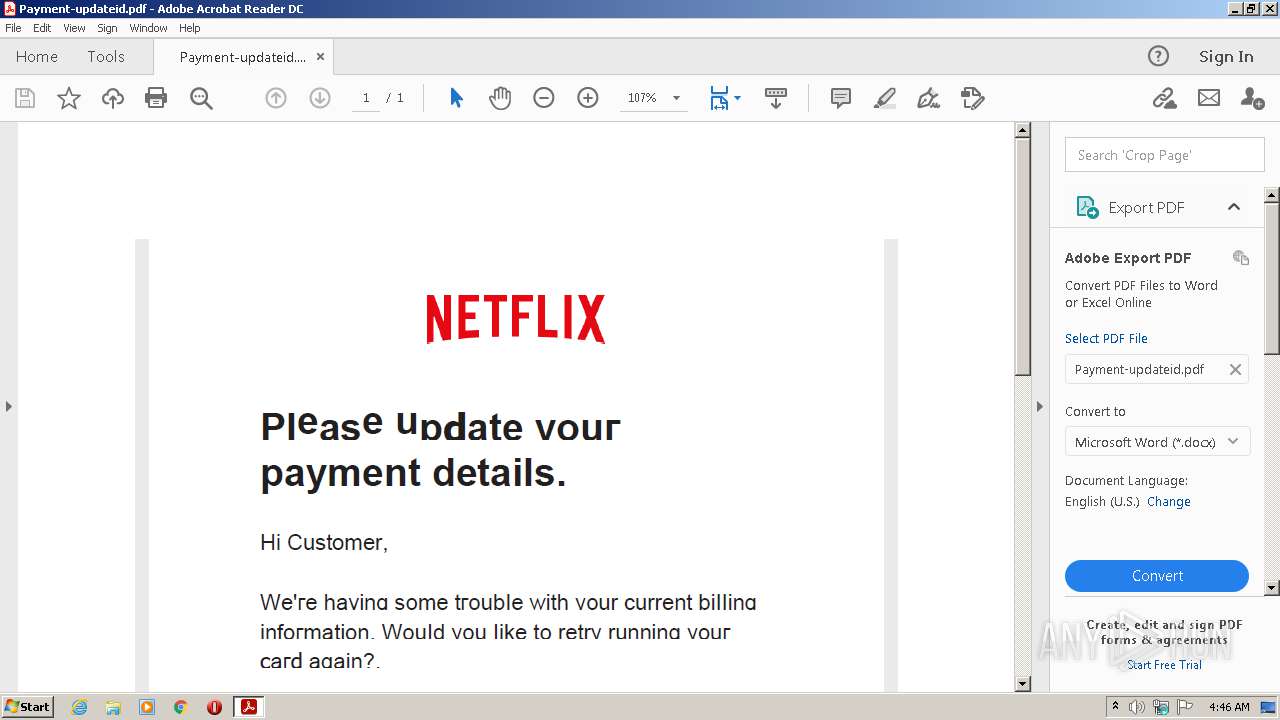Image resolution: width=1280 pixels, height=720 pixels.
Task: Open the Sign menu
Action: (x=107, y=28)
